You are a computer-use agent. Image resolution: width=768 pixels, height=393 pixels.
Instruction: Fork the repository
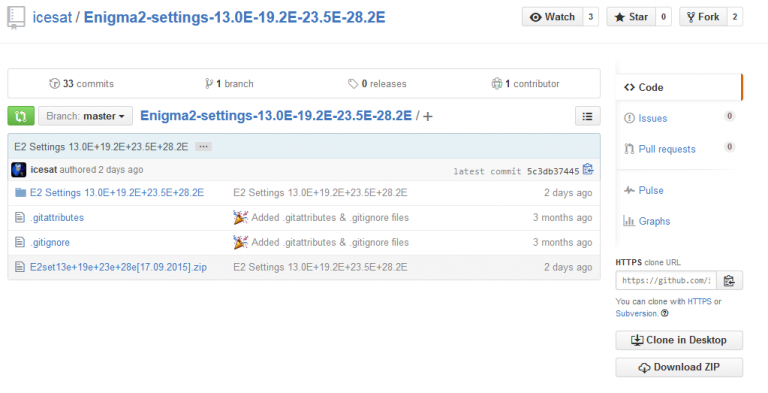pos(703,17)
